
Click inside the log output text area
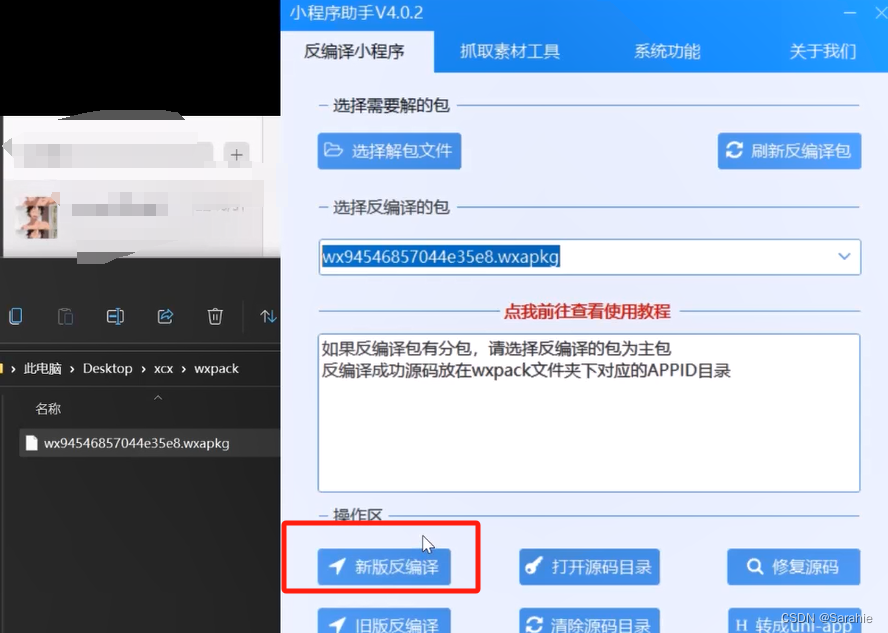589,413
